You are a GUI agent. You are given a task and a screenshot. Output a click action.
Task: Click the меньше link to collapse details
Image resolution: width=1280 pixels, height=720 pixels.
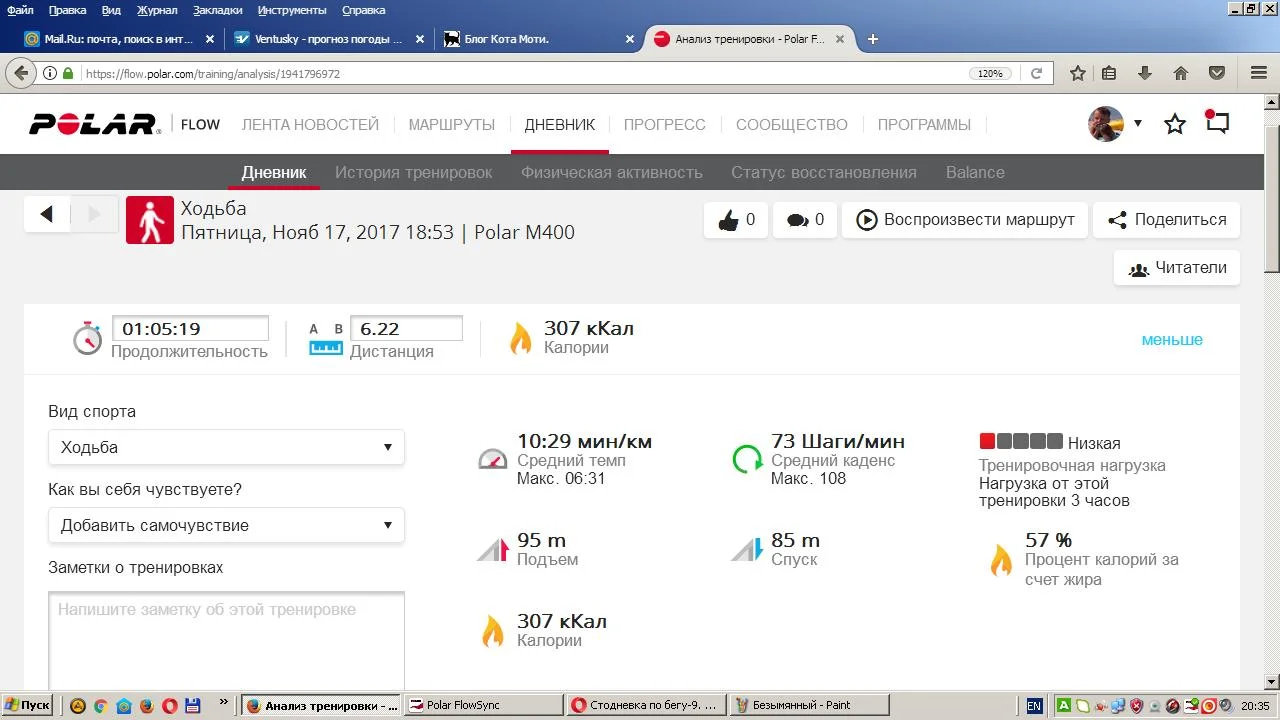(1171, 340)
